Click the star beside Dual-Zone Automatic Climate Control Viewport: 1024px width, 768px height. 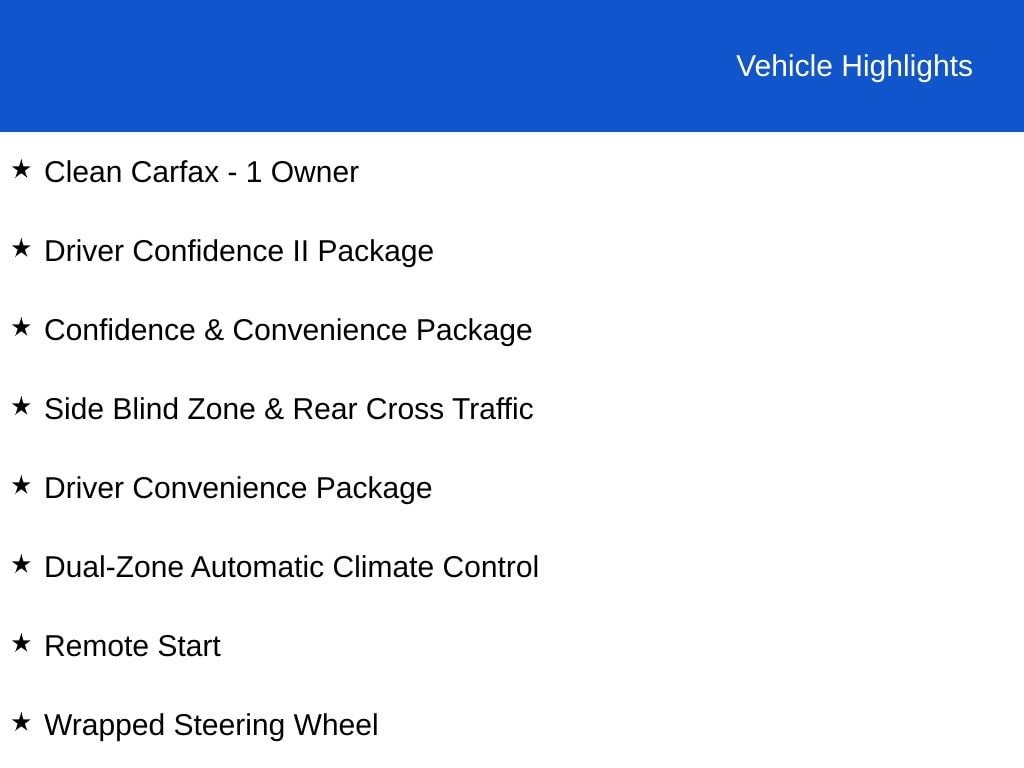[x=21, y=564]
